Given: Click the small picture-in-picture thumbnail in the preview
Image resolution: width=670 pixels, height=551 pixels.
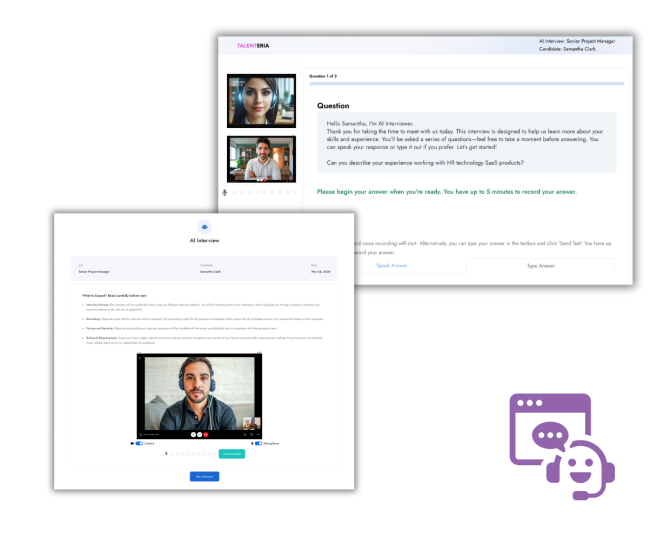Looking at the screenshot, I should pos(251,423).
